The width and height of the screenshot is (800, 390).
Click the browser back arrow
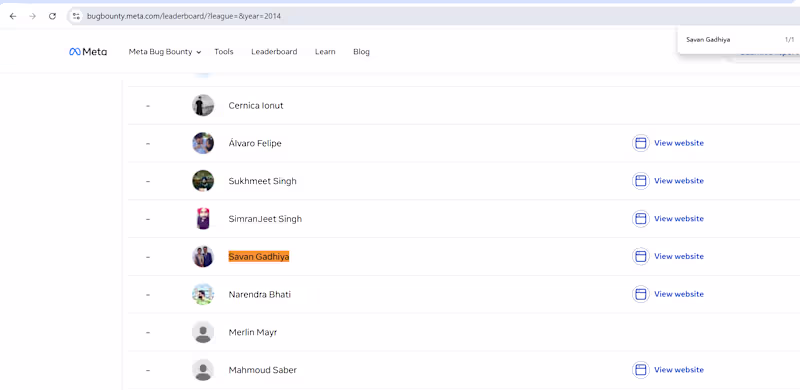[x=13, y=16]
